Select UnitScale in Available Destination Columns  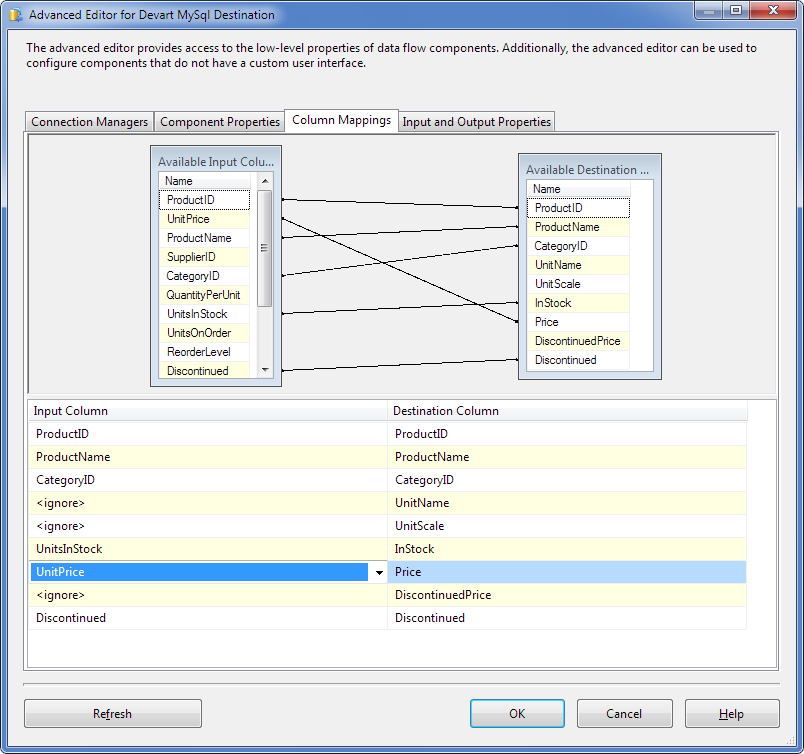tap(578, 284)
